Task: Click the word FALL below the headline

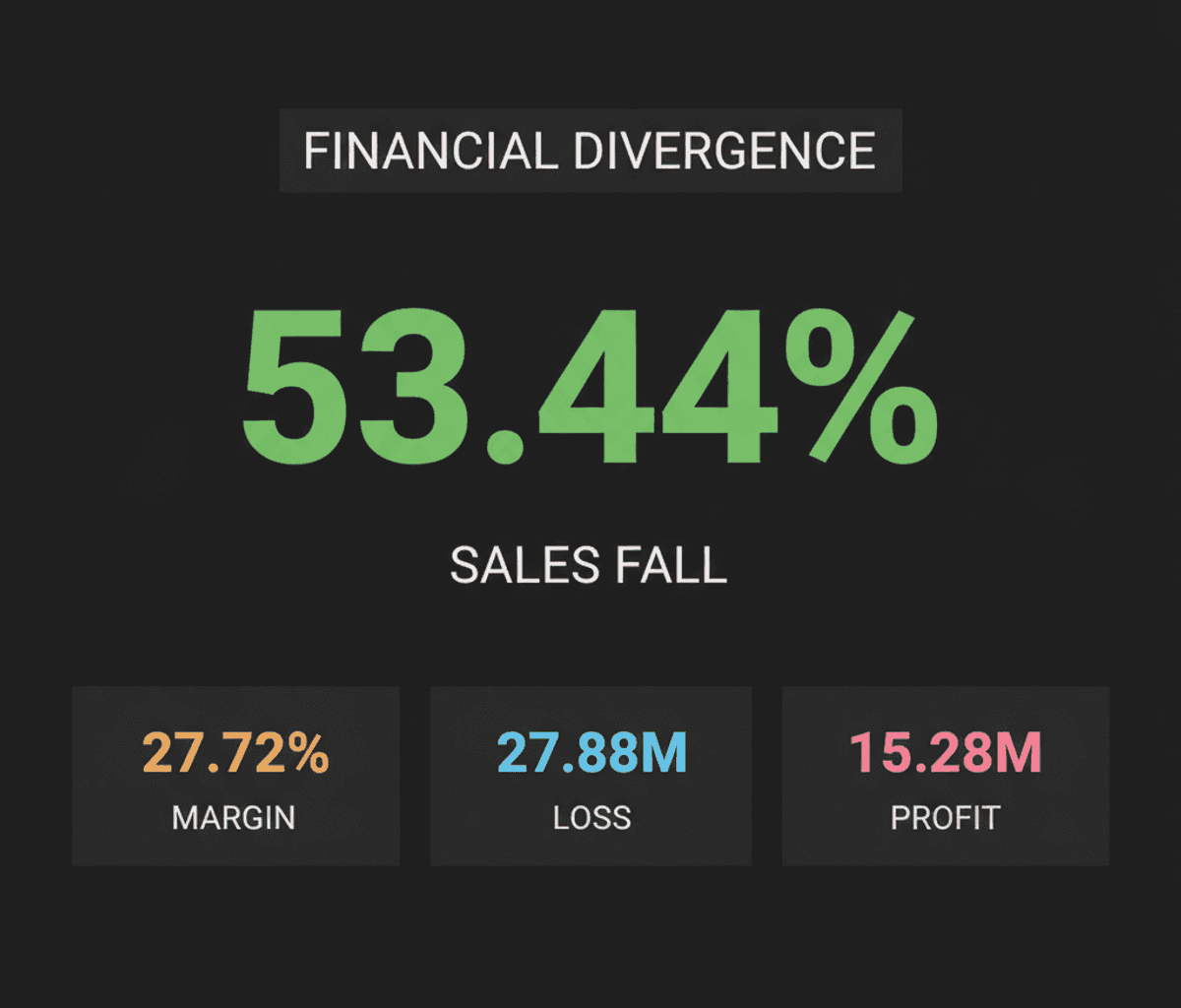Action: [x=671, y=566]
